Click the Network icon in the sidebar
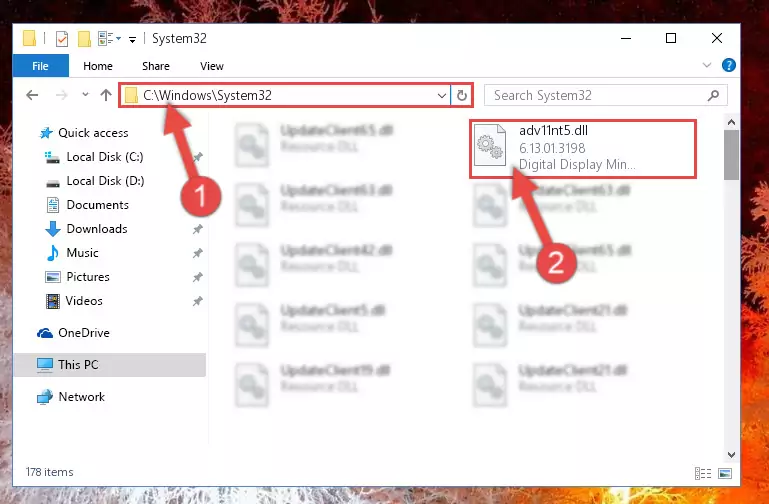 [45, 397]
